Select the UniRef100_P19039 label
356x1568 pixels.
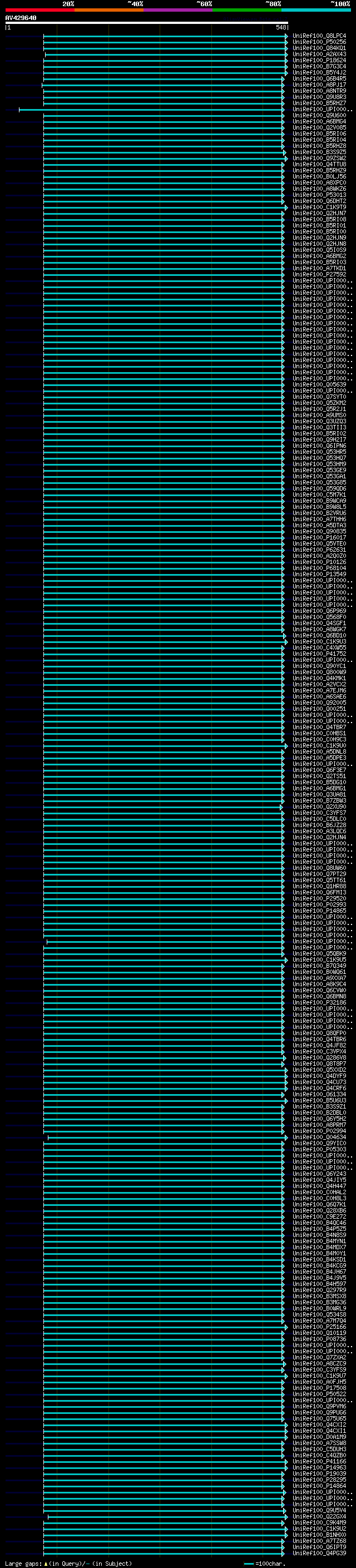[319, 1473]
